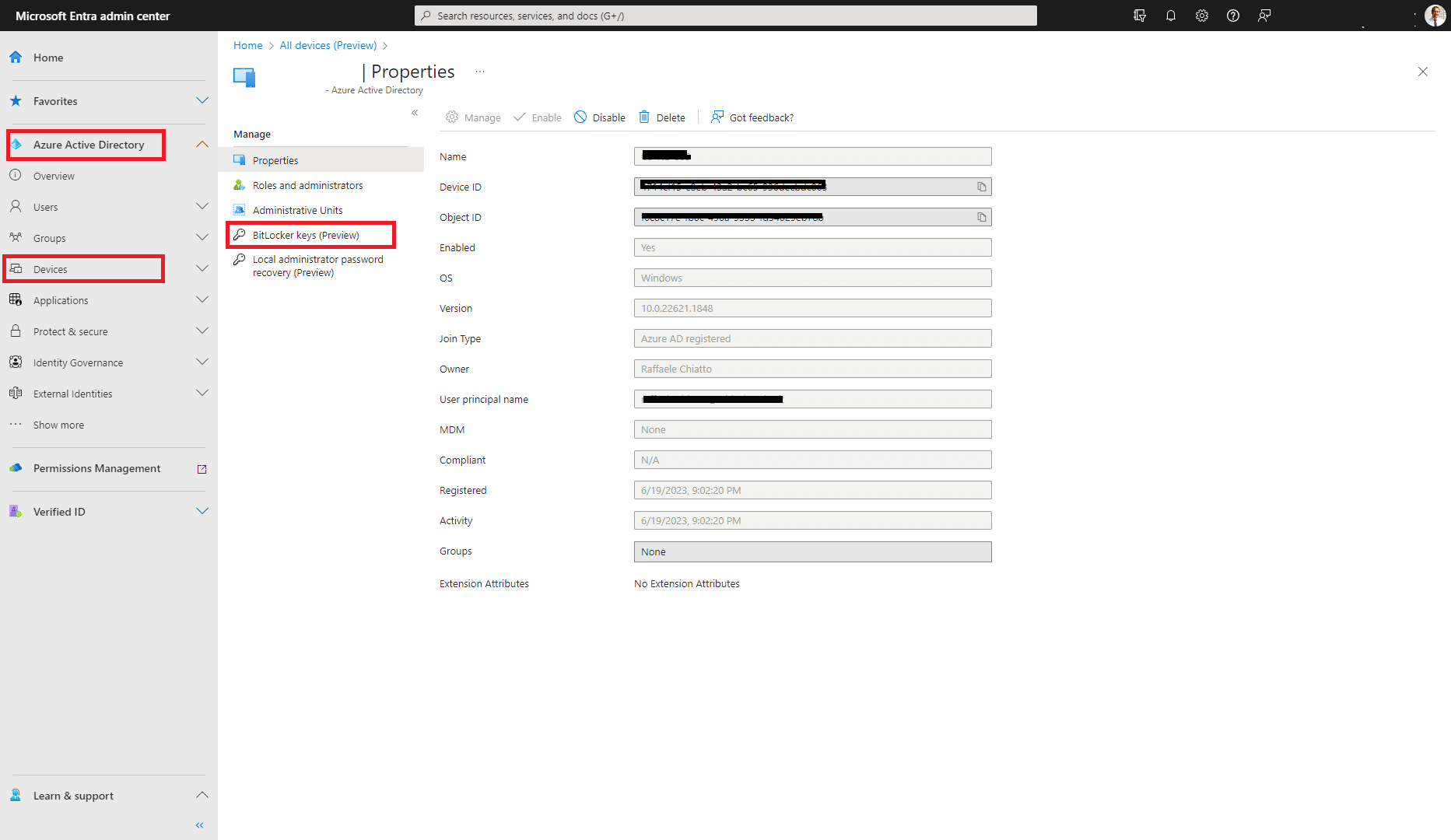The image size is (1451, 840).
Task: Click the Disable toolbar button
Action: click(x=600, y=117)
